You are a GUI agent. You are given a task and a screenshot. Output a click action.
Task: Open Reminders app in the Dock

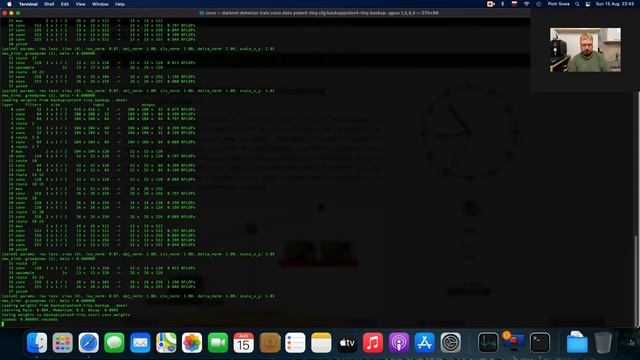pos(295,342)
